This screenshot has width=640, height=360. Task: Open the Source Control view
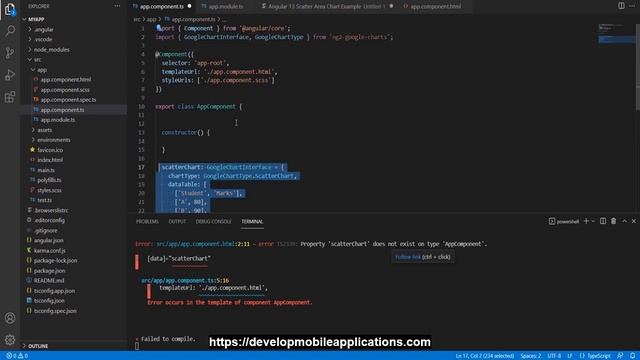(10, 53)
